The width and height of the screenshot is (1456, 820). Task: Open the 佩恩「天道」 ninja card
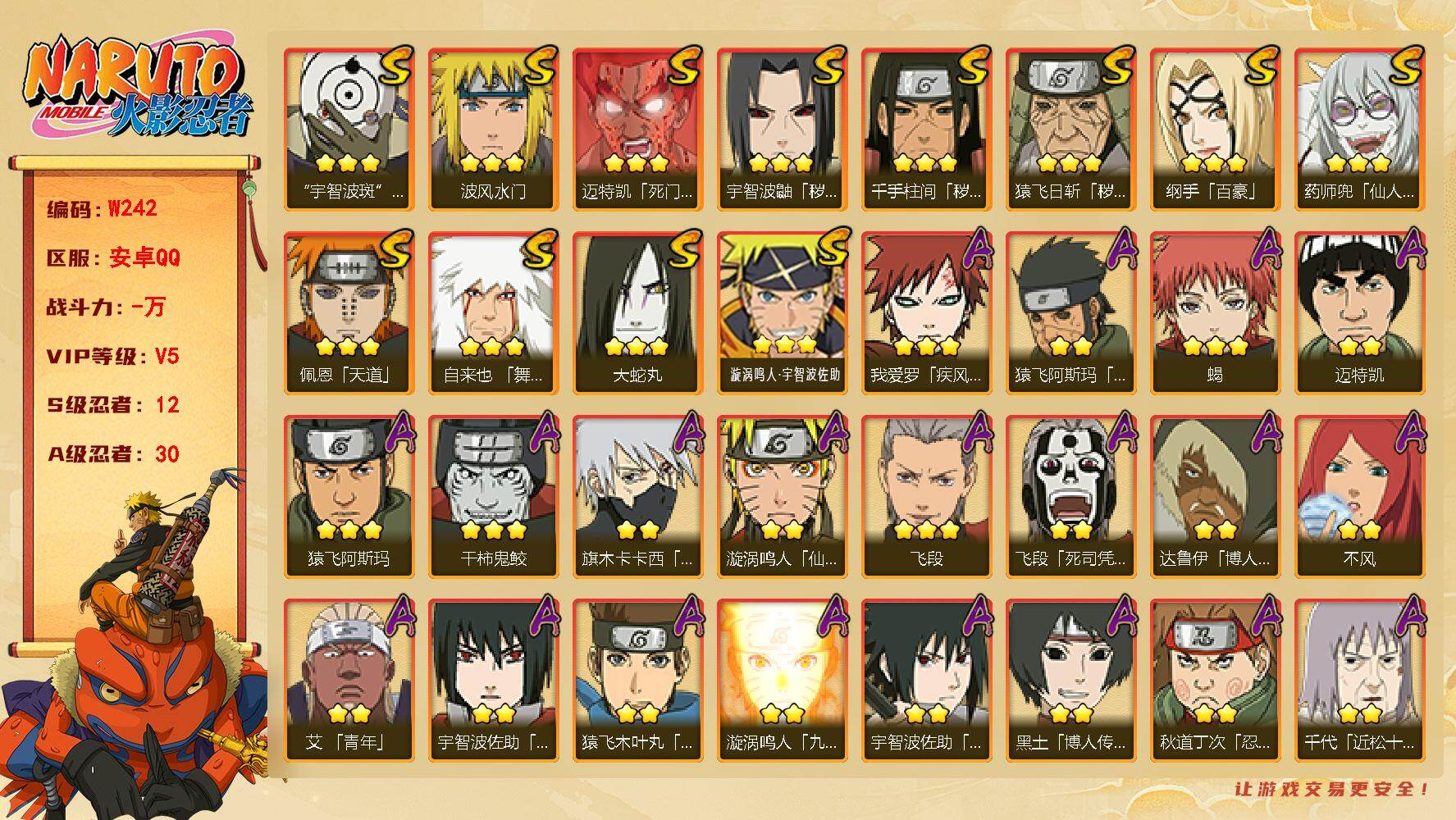349,312
